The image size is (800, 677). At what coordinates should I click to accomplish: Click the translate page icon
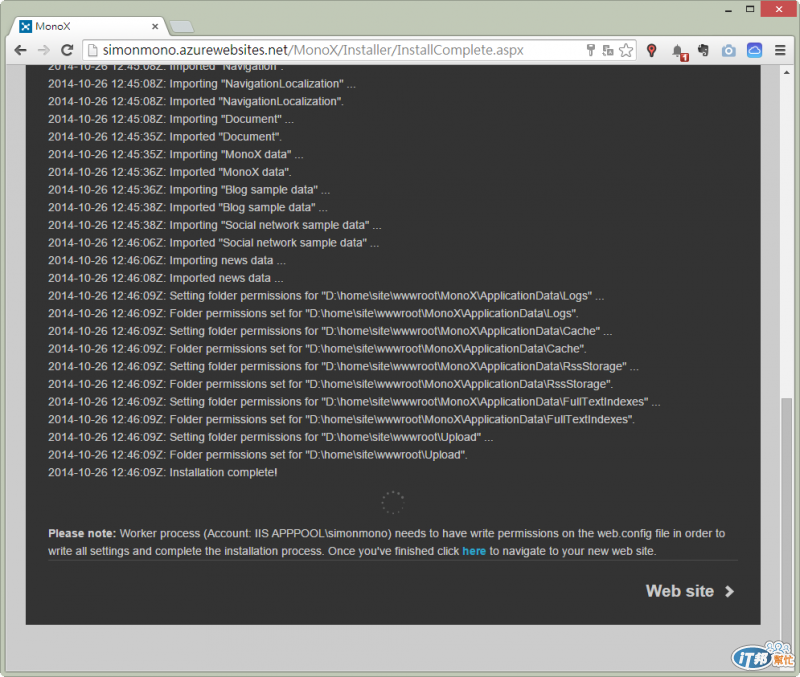click(x=608, y=50)
